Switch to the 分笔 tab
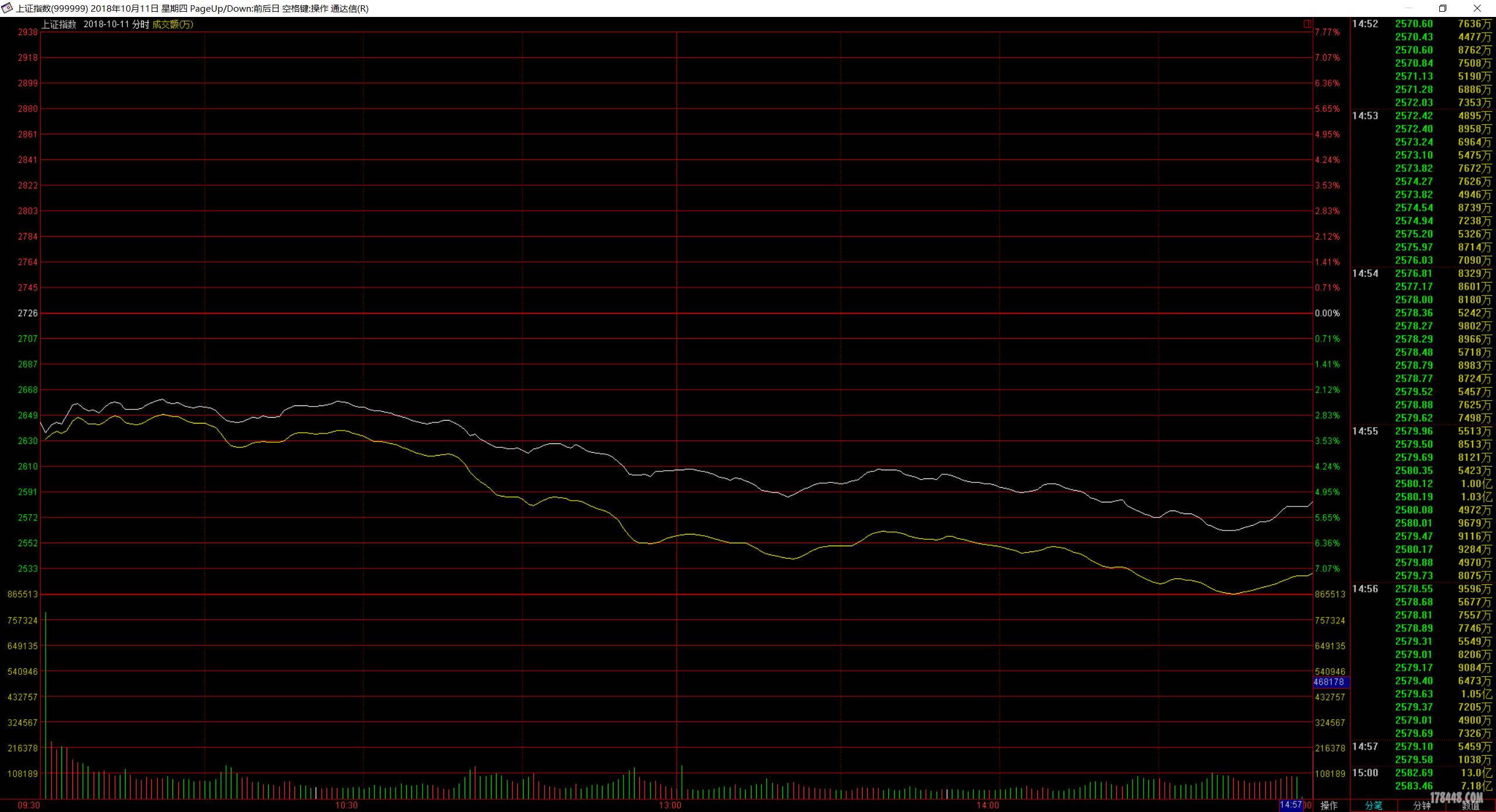Image resolution: width=1496 pixels, height=812 pixels. 1373,806
